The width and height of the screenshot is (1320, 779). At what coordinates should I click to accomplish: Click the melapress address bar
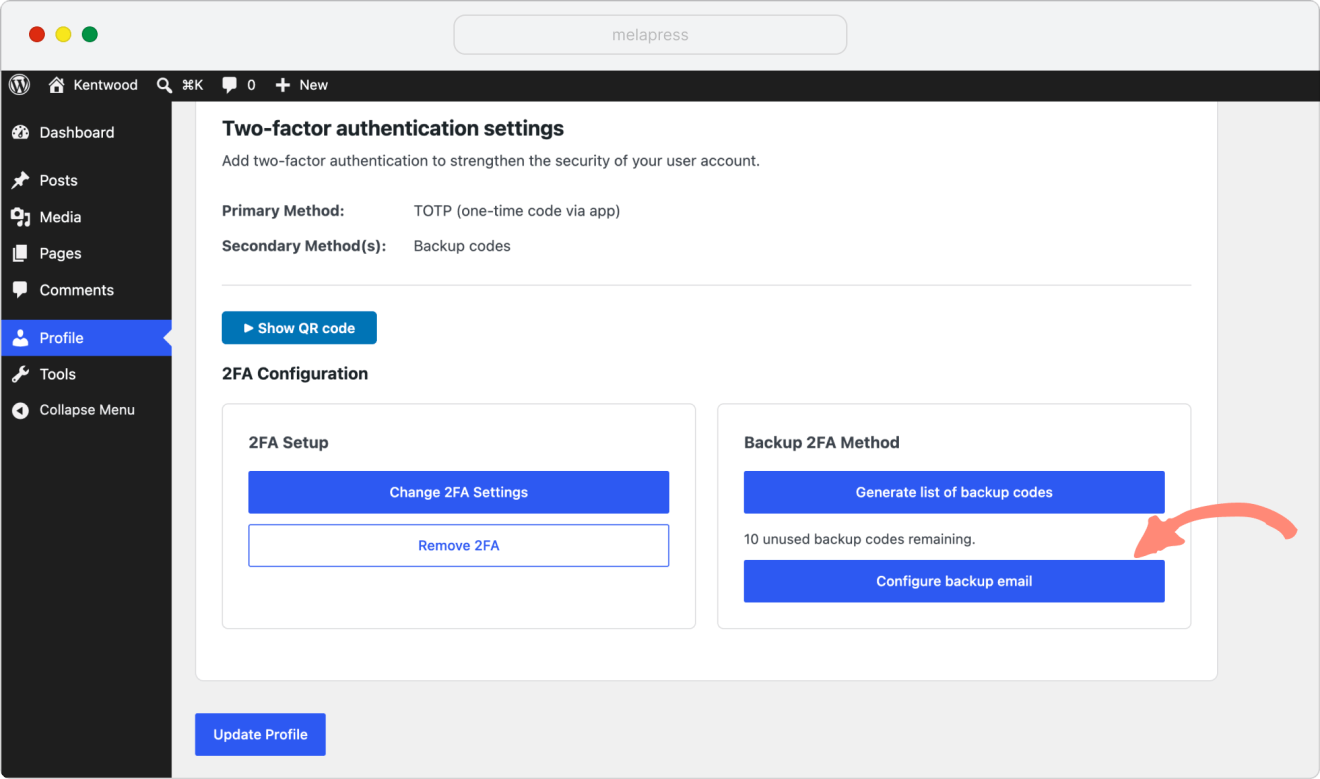(x=650, y=34)
